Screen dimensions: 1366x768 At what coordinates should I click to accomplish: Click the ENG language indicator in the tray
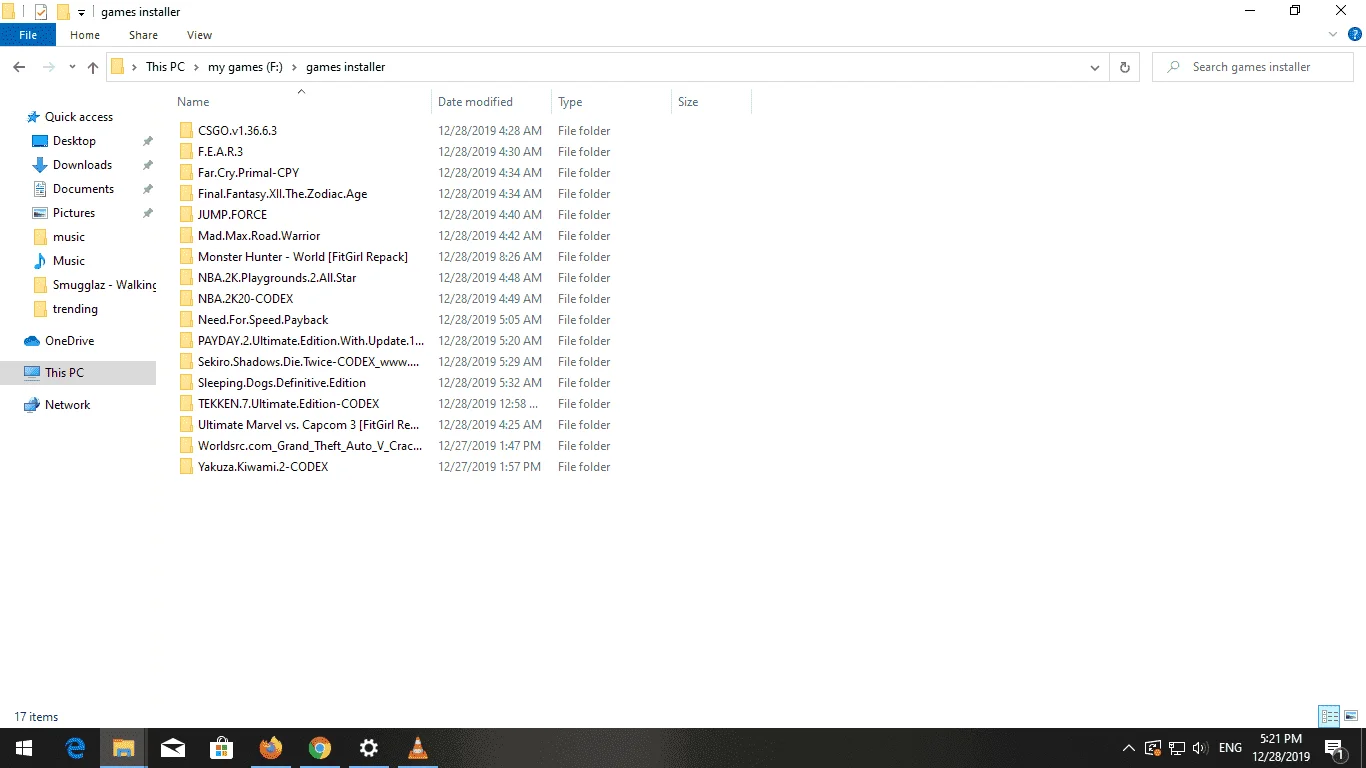coord(1230,748)
